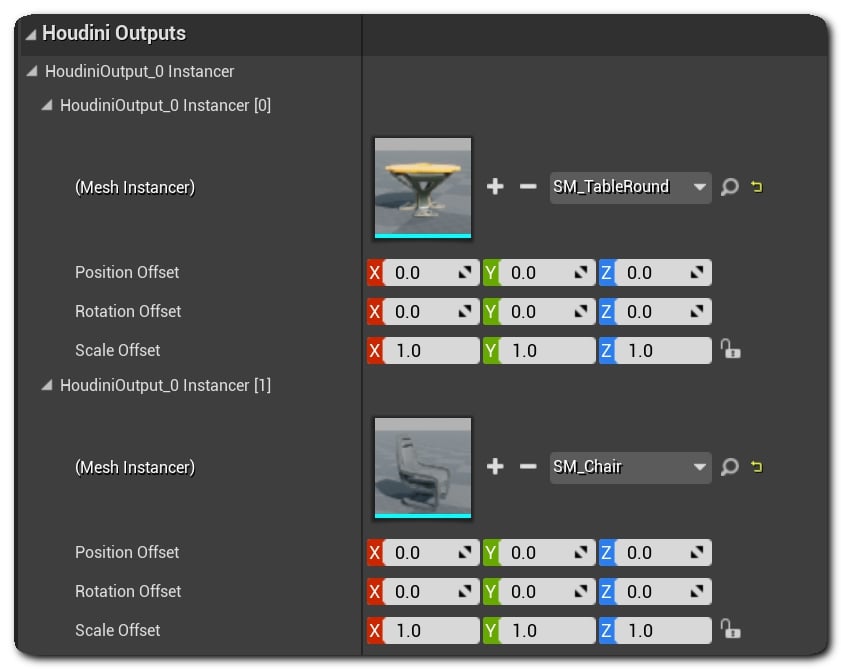The image size is (841, 669).
Task: Edit Scale Offset Y for Instancer [0]
Action: click(x=547, y=350)
